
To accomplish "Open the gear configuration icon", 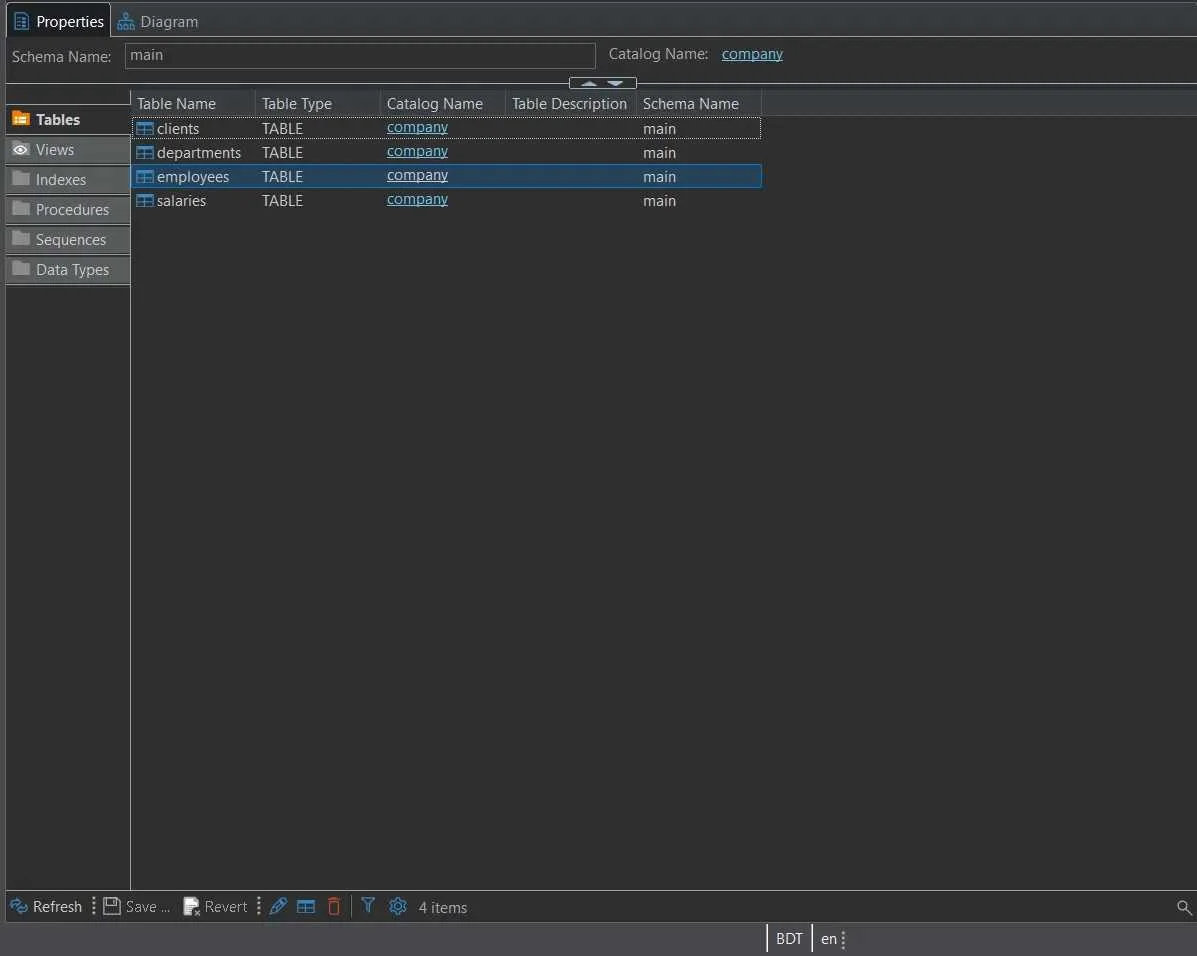I will pyautogui.click(x=398, y=906).
